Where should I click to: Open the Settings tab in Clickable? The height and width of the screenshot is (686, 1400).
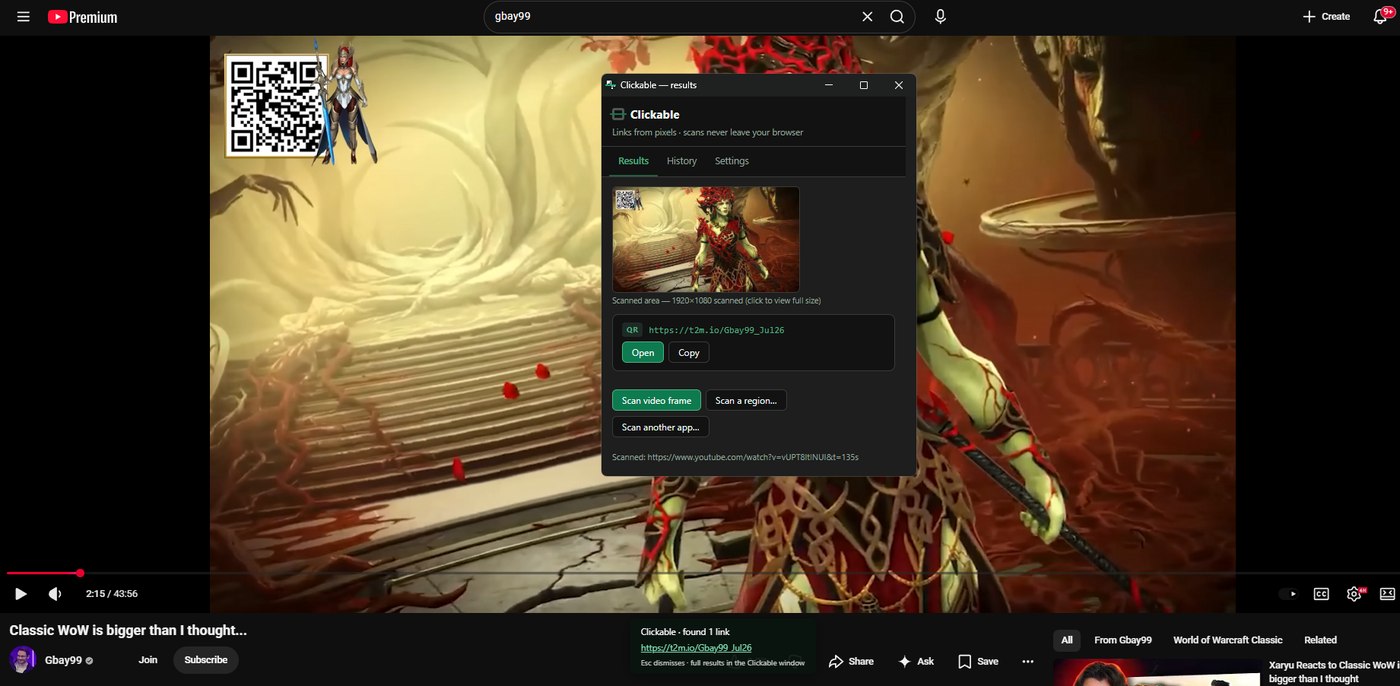[x=732, y=161]
